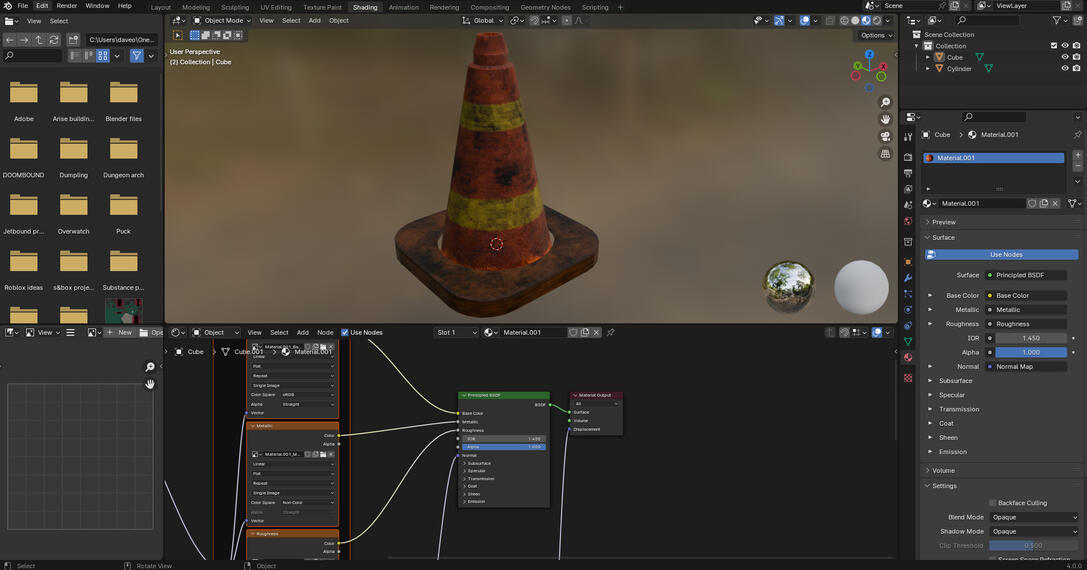
Task: Click New image button in image editor
Action: tap(119, 333)
